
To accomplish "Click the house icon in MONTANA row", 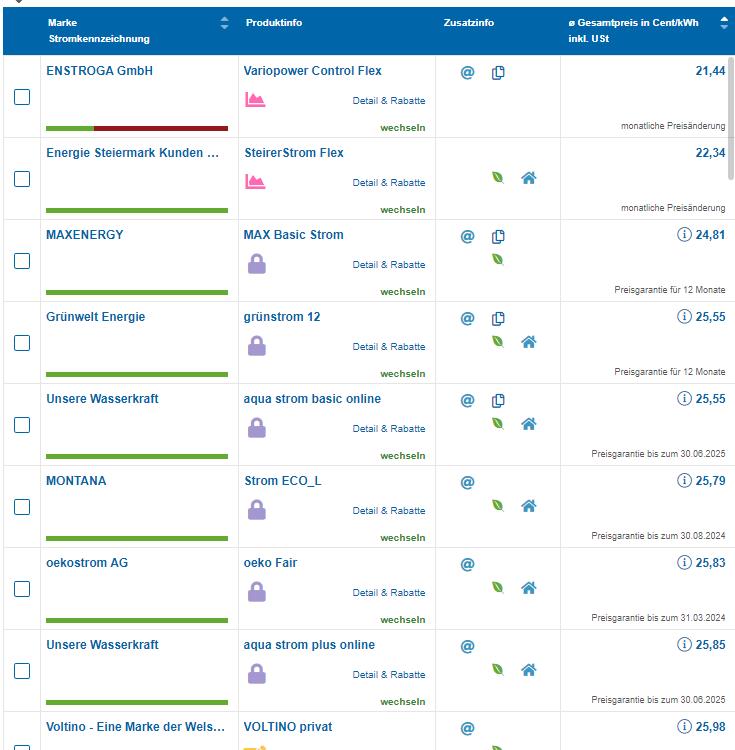I will click(x=528, y=506).
